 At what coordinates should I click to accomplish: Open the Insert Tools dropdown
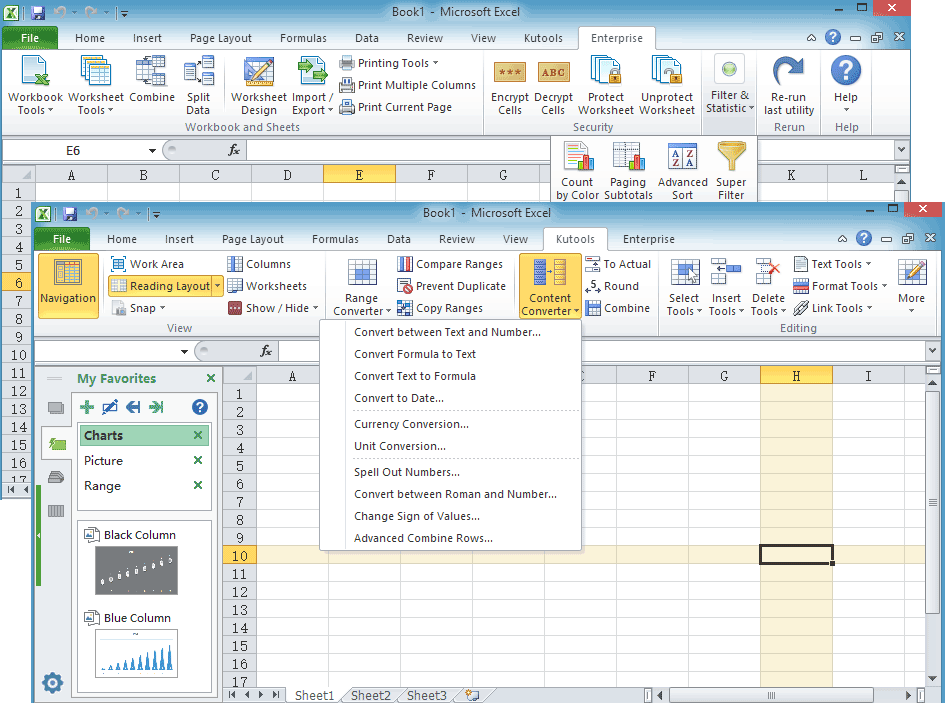(726, 287)
